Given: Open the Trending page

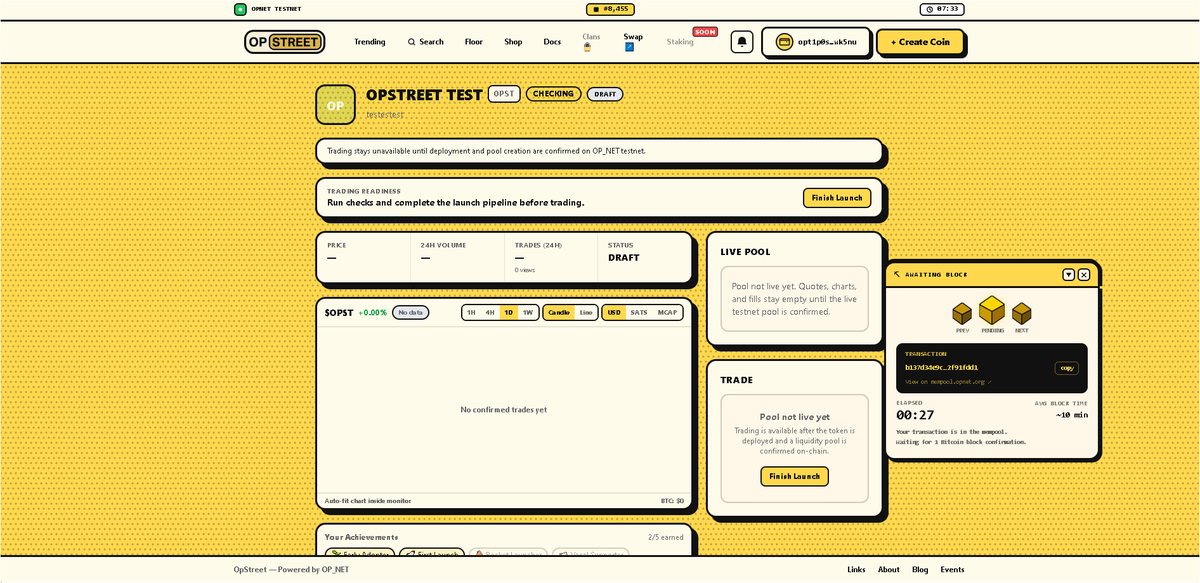Looking at the screenshot, I should (369, 42).
